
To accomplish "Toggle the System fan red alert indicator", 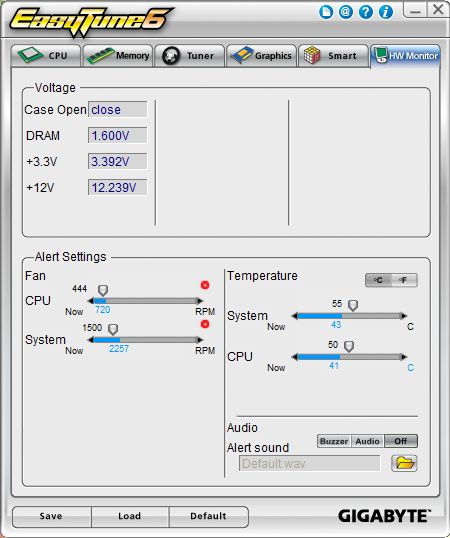I will pyautogui.click(x=205, y=324).
